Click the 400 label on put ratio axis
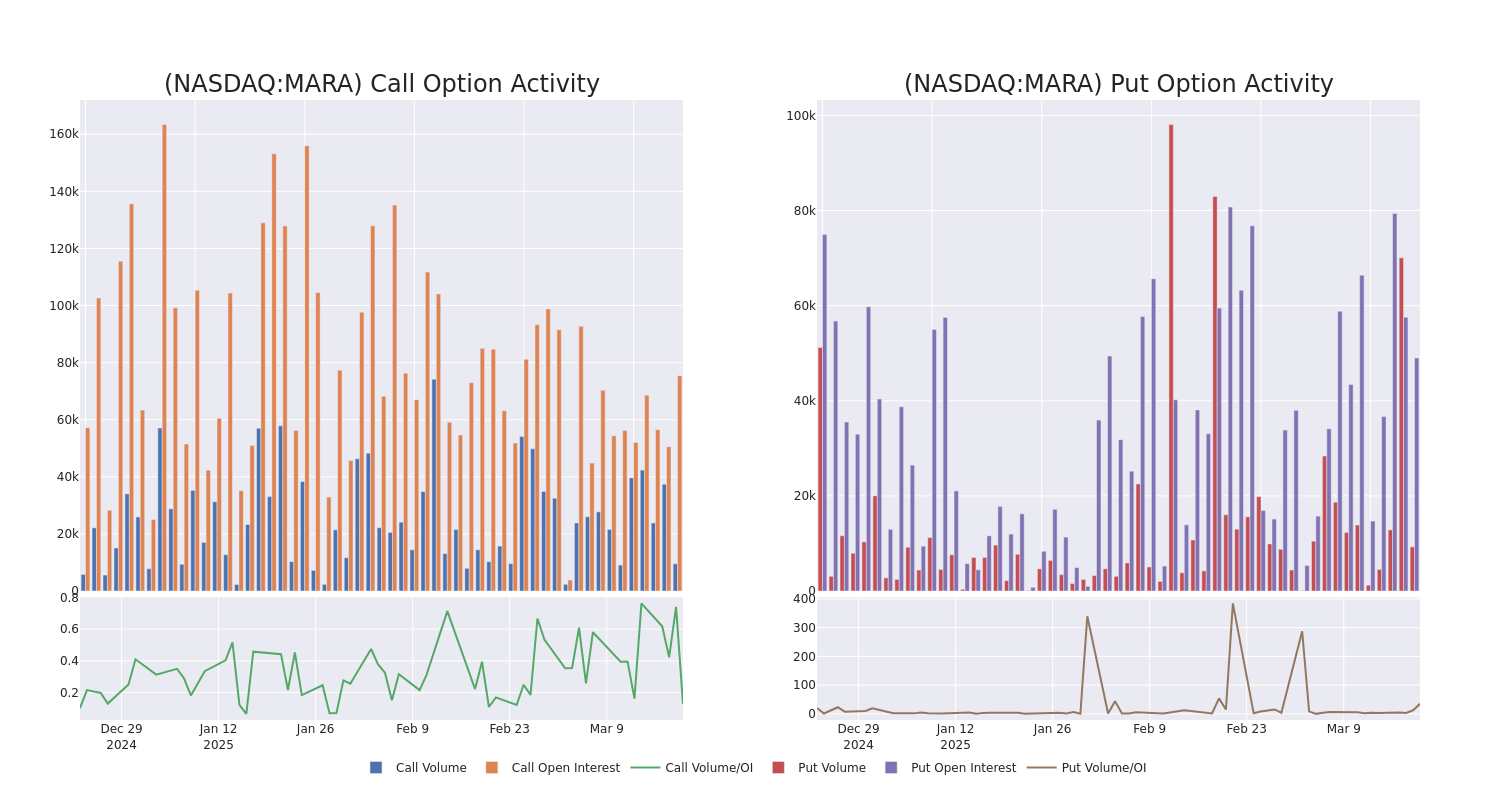Image resolution: width=1500 pixels, height=800 pixels. [805, 599]
